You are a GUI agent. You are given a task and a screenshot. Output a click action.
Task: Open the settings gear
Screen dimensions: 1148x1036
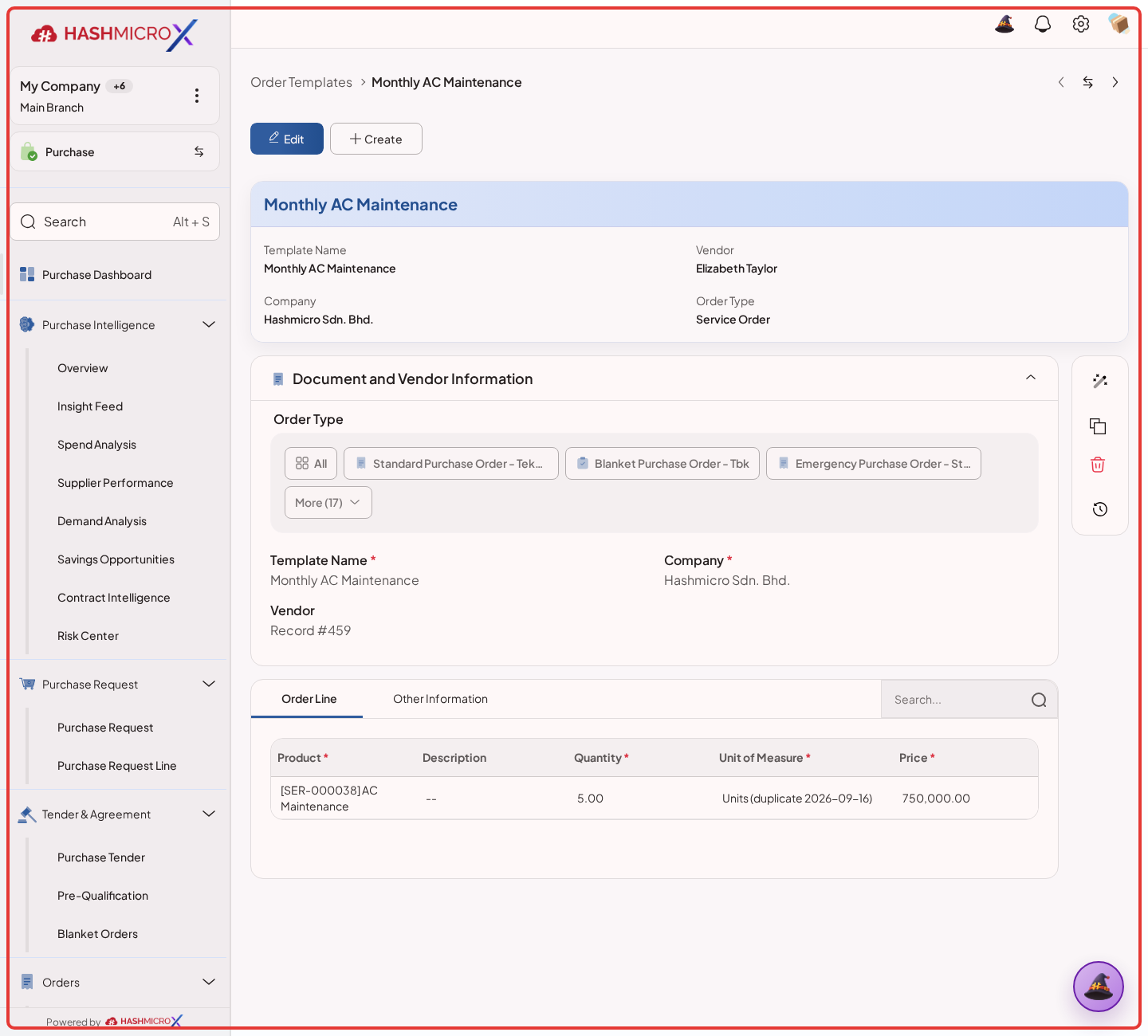1081,24
